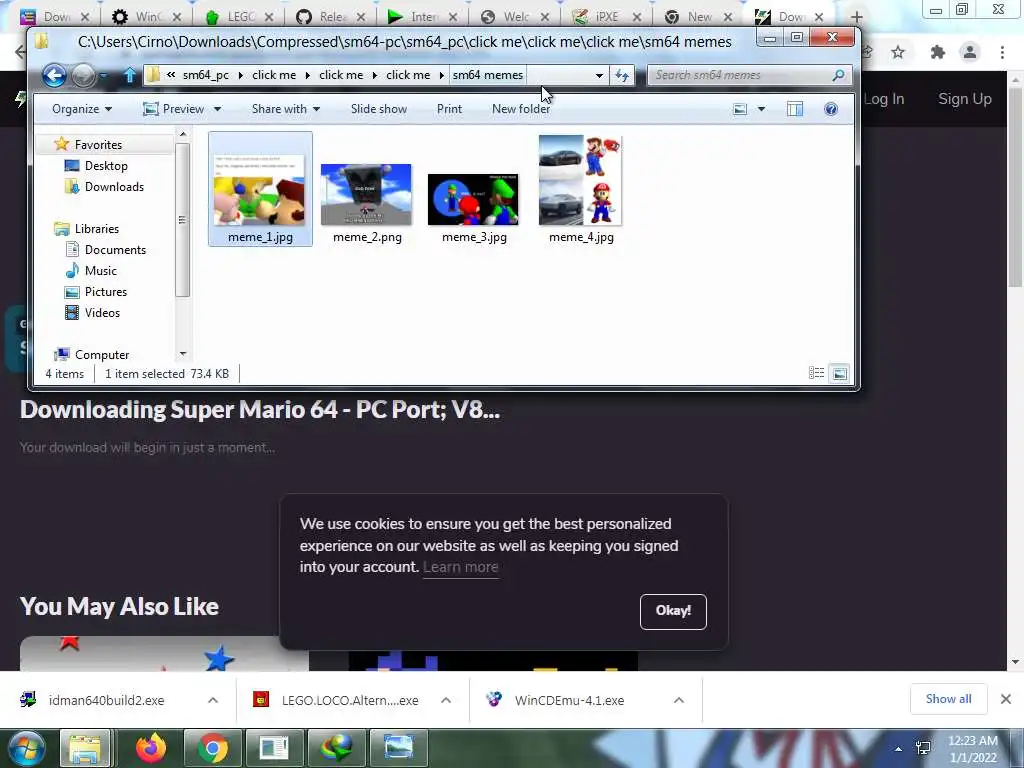Change view using the views icon

(x=740, y=109)
